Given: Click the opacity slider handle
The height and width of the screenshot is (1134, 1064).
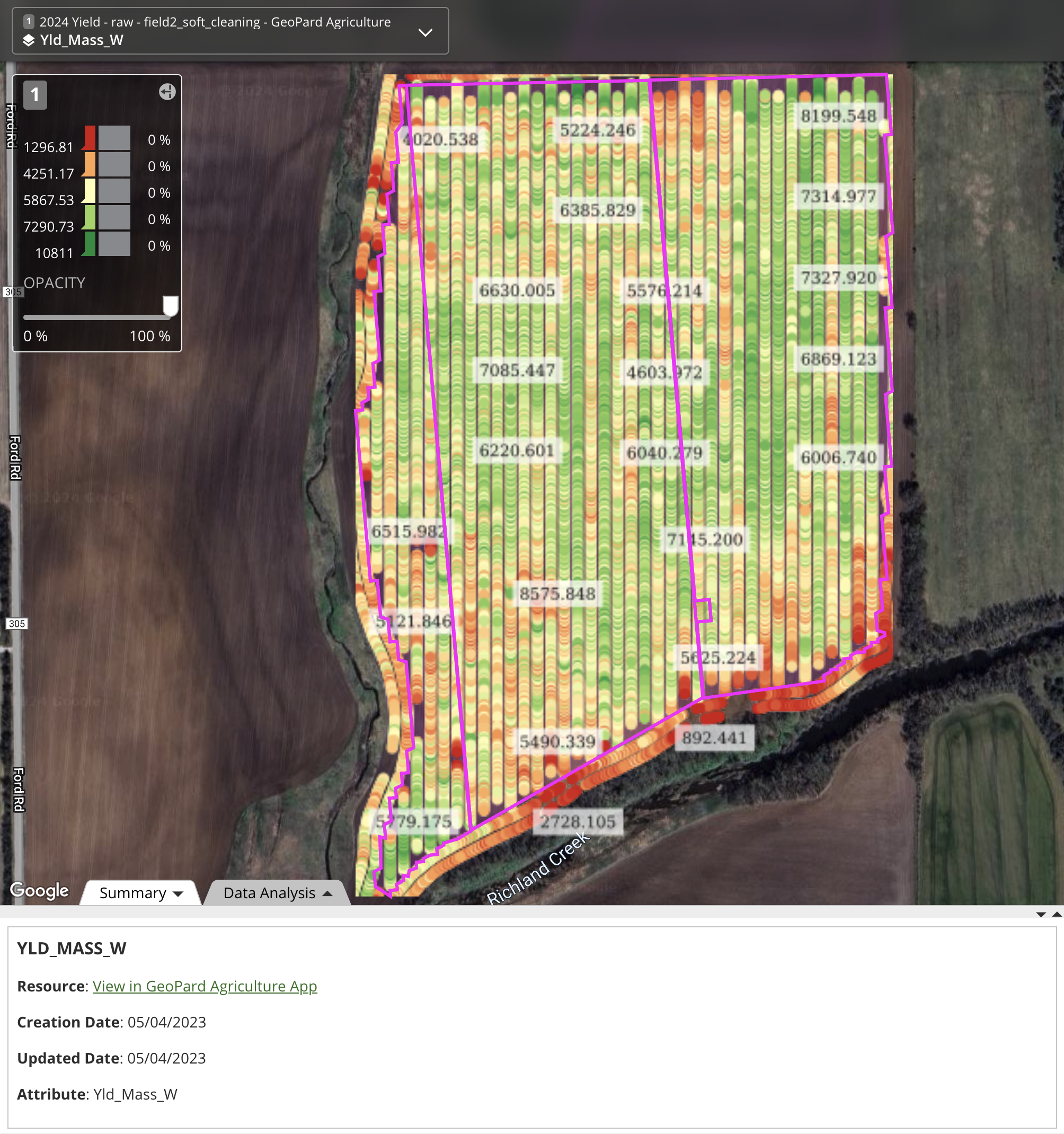Looking at the screenshot, I should 170,306.
